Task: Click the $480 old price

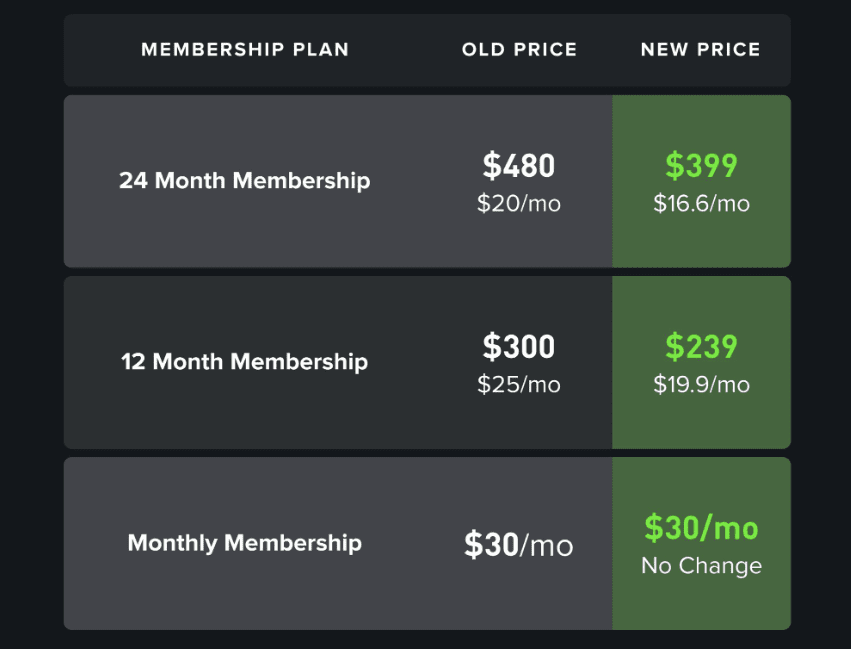Action: [x=519, y=165]
